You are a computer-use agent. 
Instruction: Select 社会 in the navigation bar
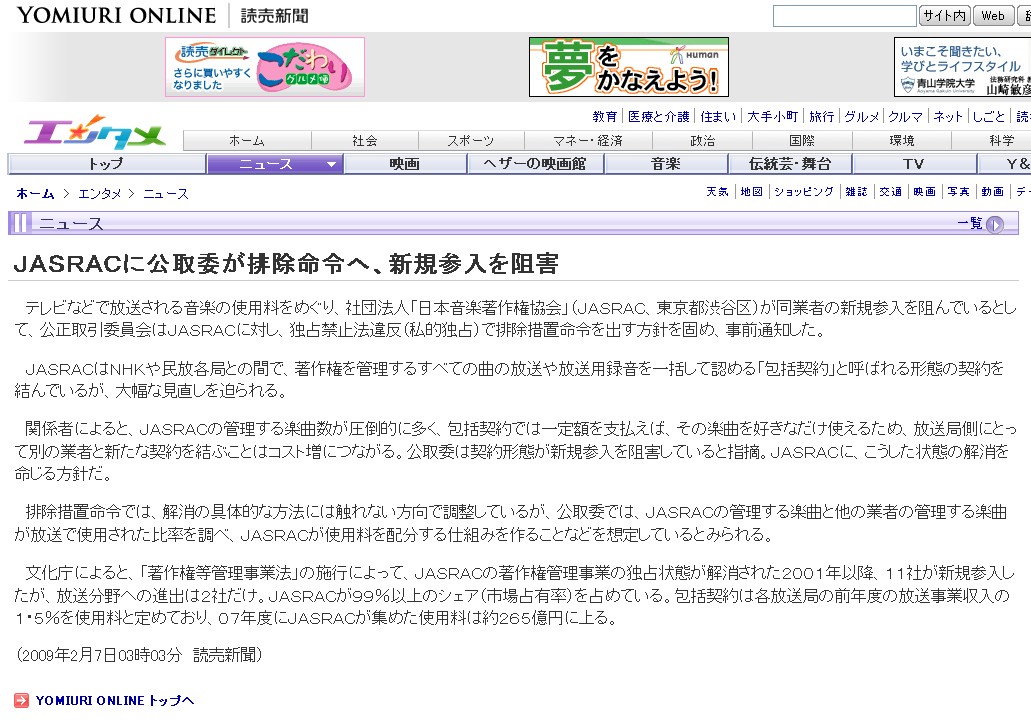pos(364,141)
